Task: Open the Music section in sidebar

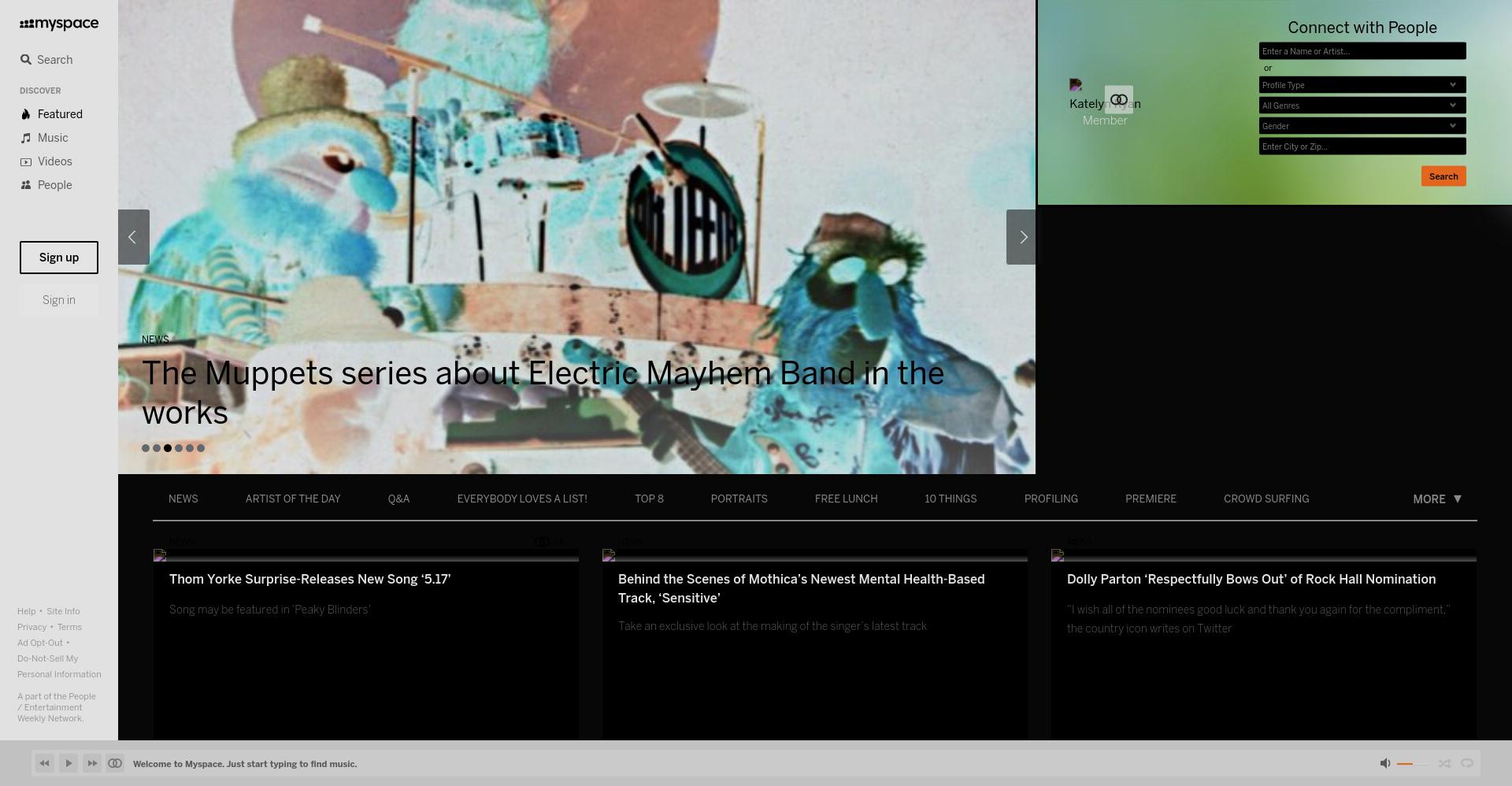Action: tap(44, 138)
